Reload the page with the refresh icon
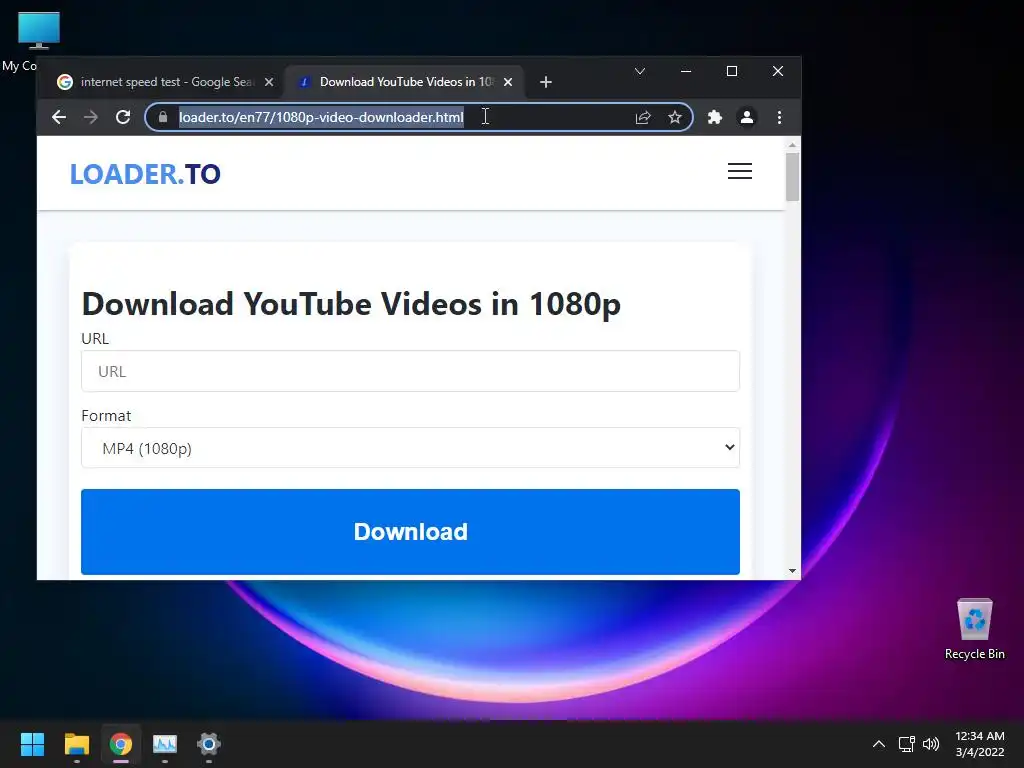This screenshot has width=1024, height=768. [x=123, y=117]
